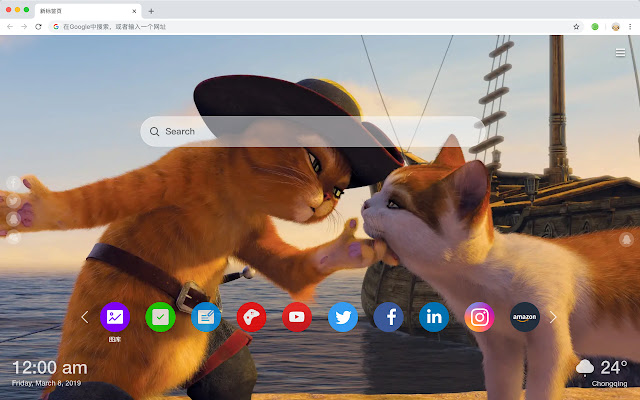Click the 12:00 am clock display
The height and width of the screenshot is (400, 640).
(x=50, y=368)
